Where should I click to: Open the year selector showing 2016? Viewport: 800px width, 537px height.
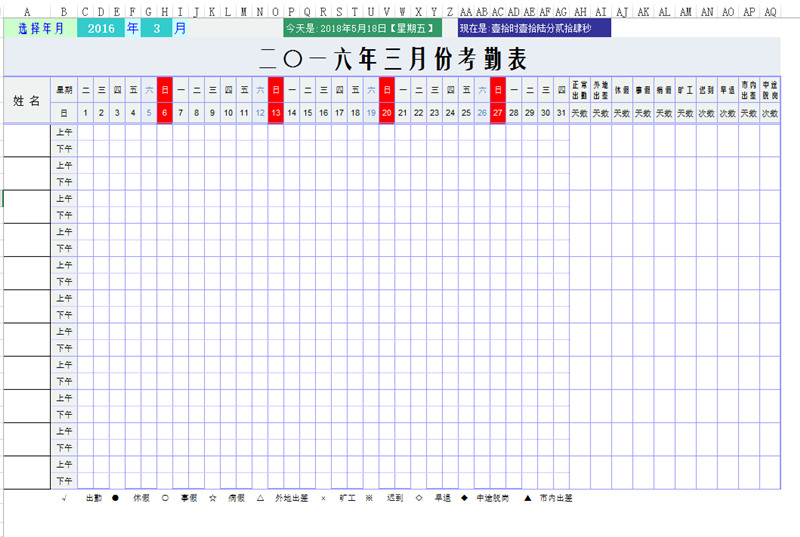tap(100, 28)
